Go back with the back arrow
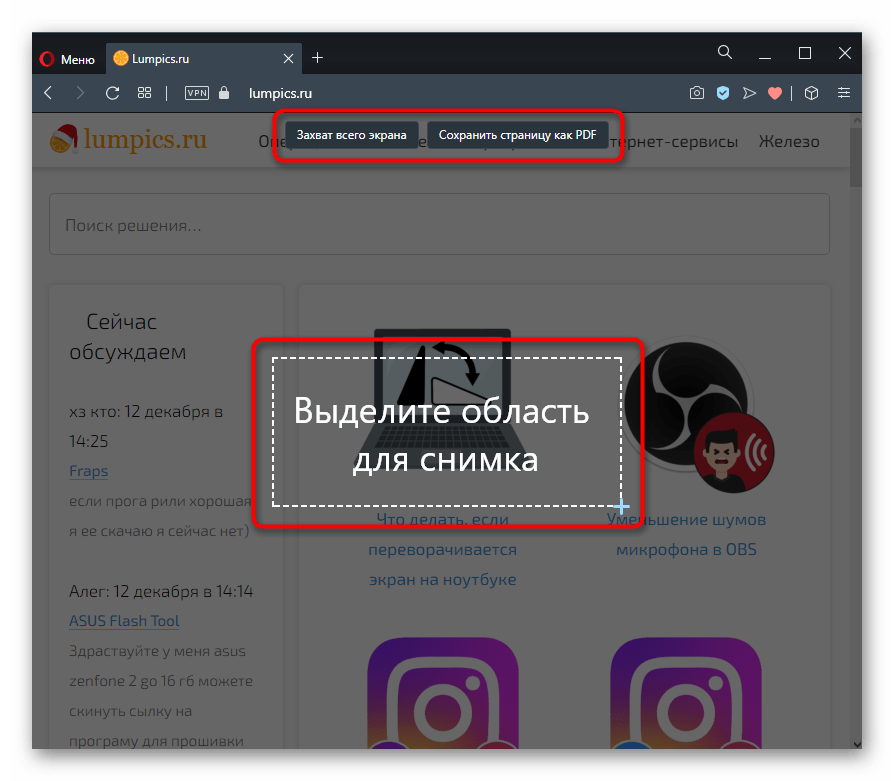The width and height of the screenshot is (894, 781). click(48, 93)
